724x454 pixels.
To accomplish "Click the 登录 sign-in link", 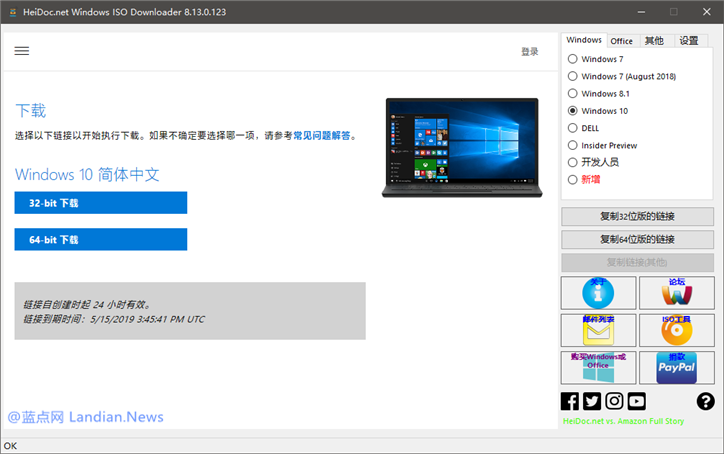I will coord(530,52).
